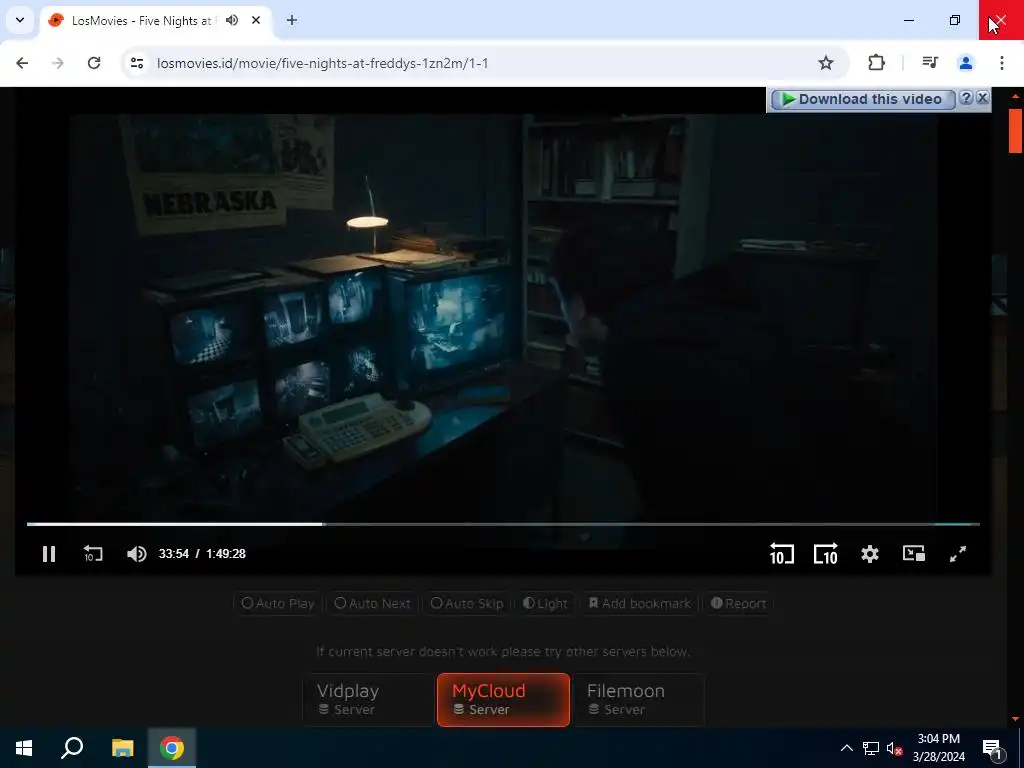Enable picture-in-picture mode

914,554
